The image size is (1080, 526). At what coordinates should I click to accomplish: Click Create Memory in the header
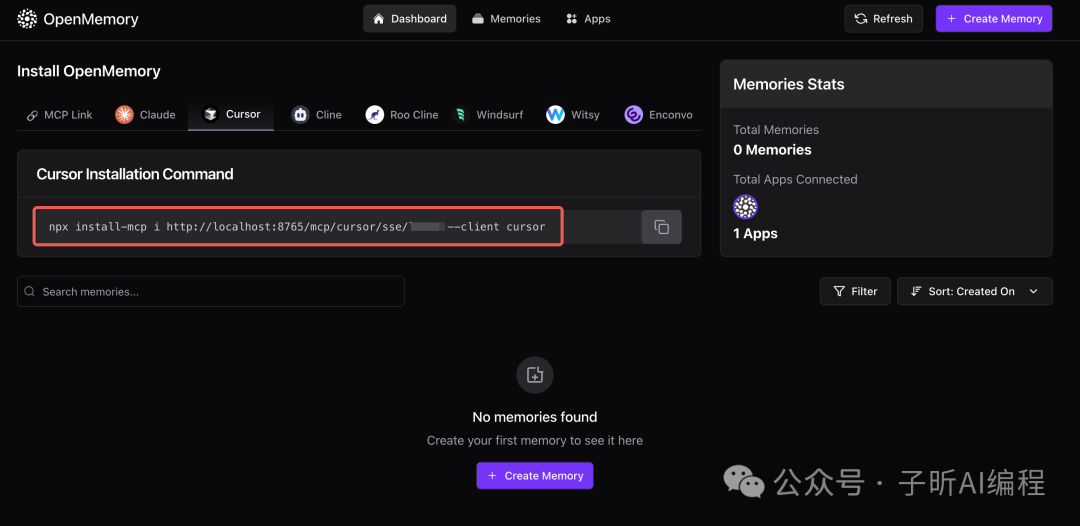[x=994, y=19]
